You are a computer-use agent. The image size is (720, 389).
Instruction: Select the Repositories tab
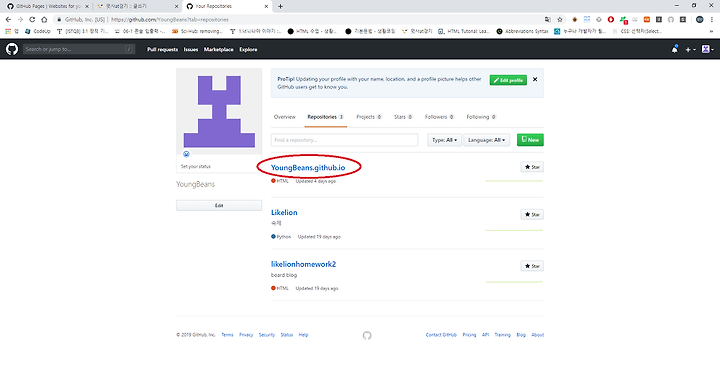tap(325, 117)
